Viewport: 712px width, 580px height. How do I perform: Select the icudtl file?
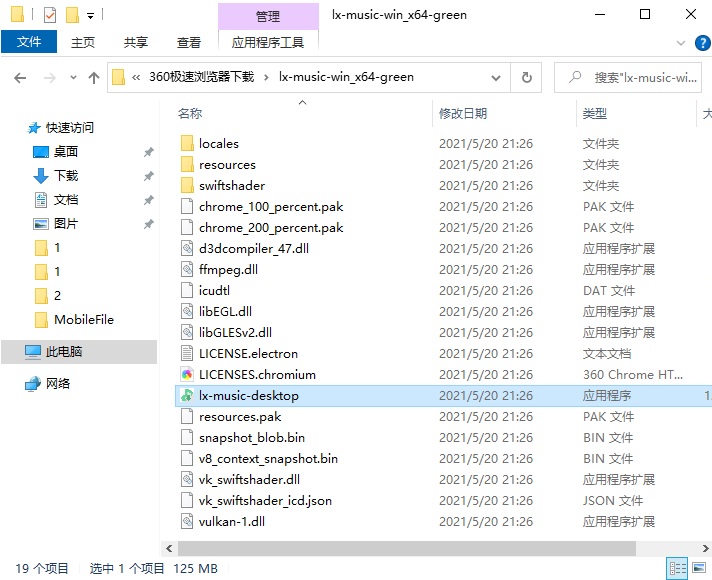click(x=214, y=291)
